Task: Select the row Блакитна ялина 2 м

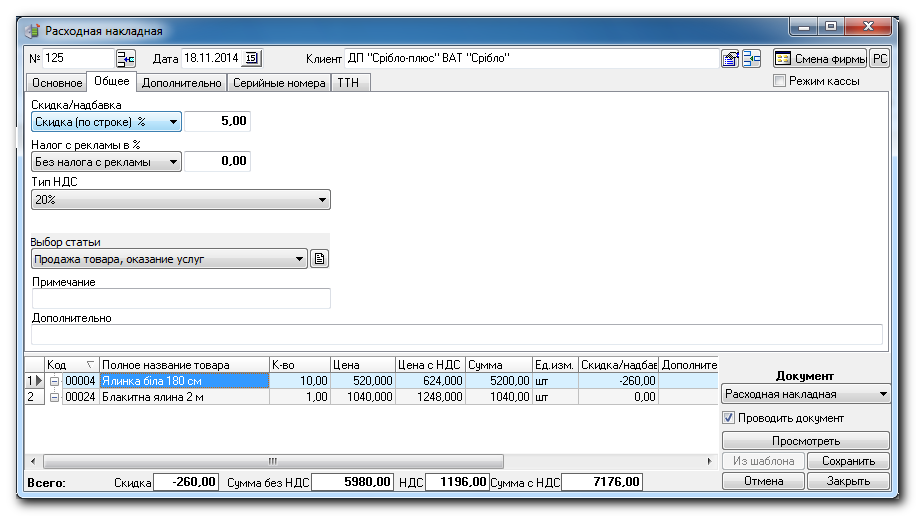Action: click(x=185, y=397)
